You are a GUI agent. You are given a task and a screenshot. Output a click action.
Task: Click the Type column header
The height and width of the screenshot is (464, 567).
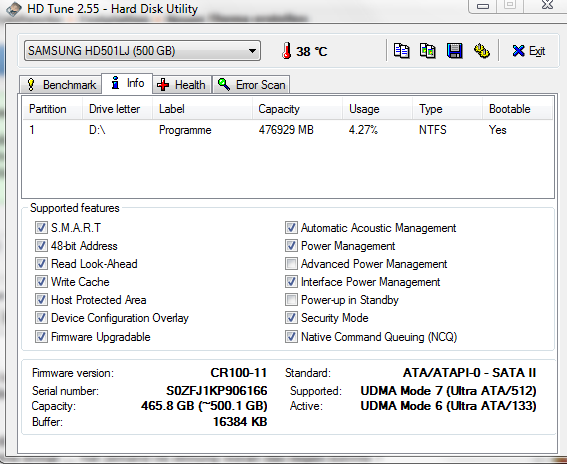point(448,109)
